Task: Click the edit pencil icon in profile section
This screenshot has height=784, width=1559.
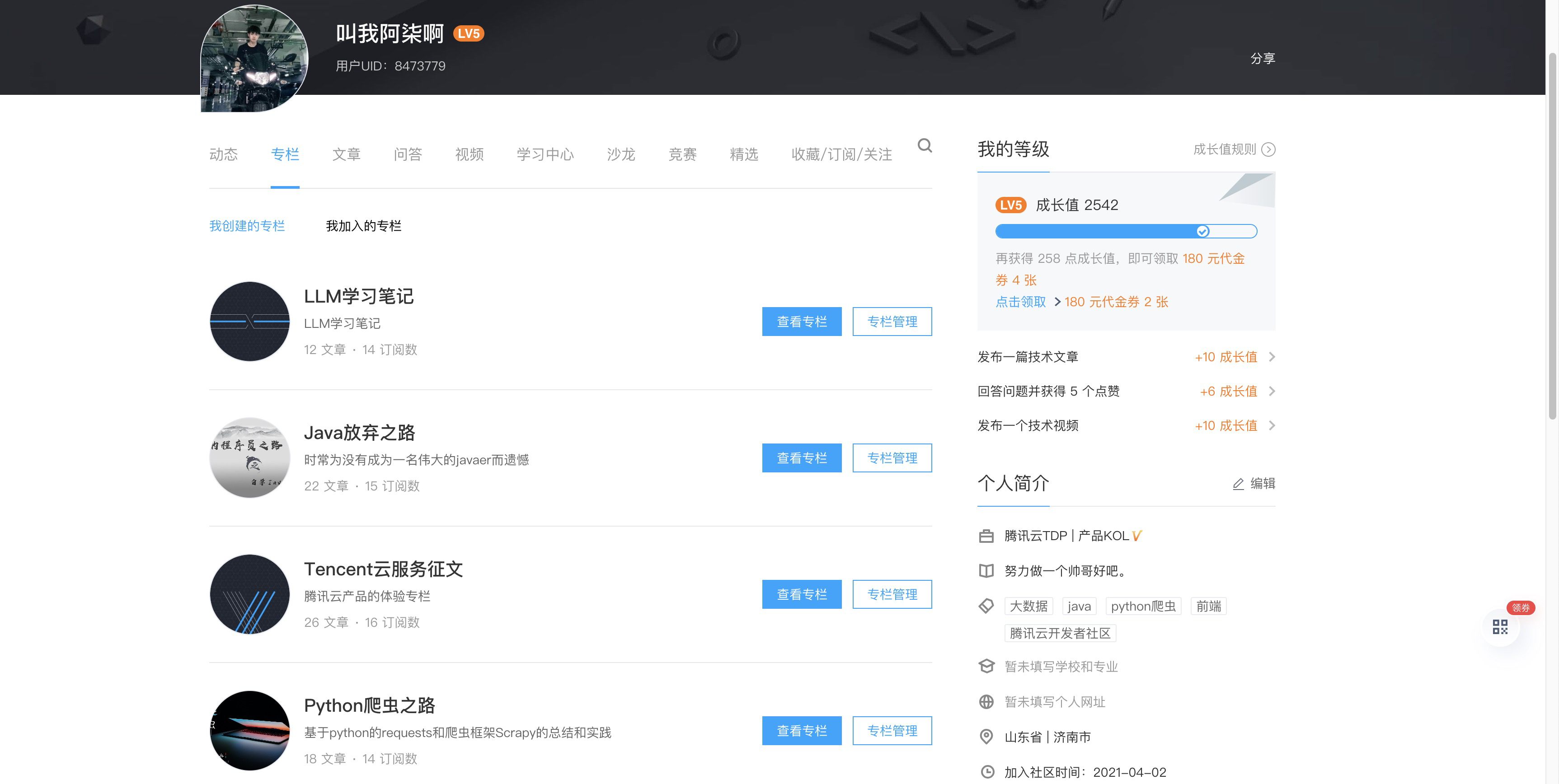Action: click(1238, 484)
